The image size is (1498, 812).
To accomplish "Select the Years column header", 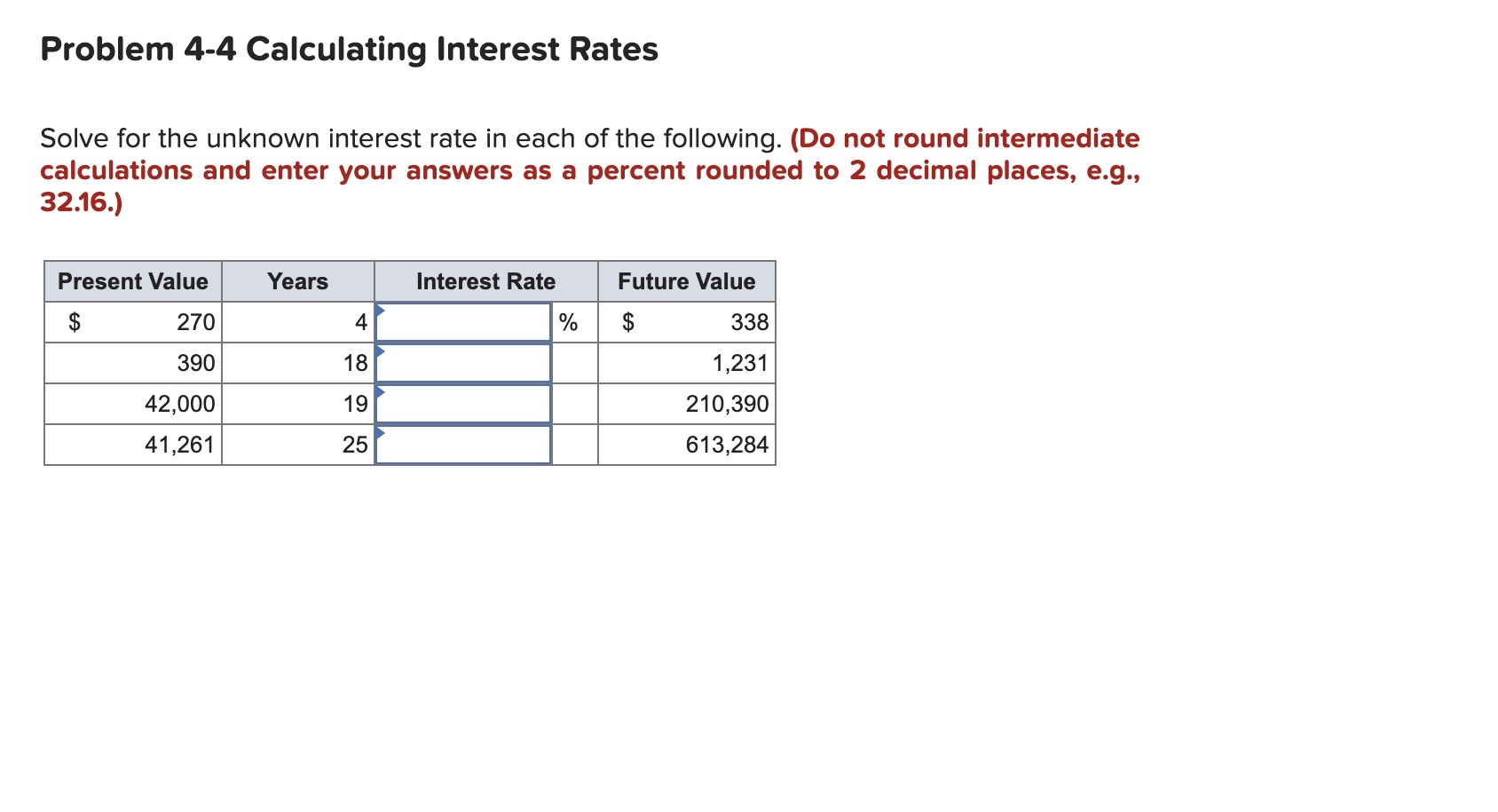I will click(298, 281).
